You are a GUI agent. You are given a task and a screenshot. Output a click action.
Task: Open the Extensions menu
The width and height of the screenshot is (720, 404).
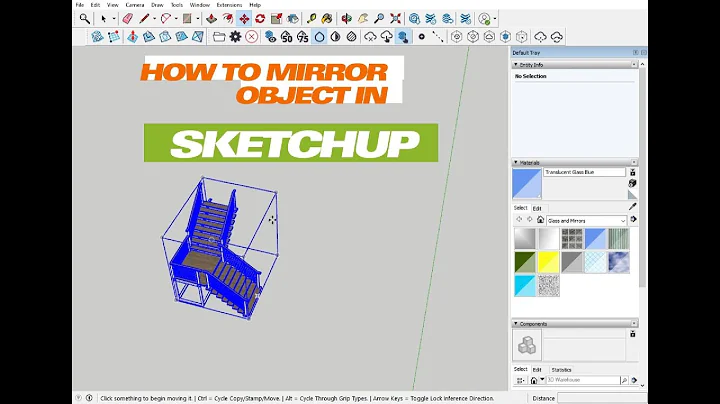229,5
